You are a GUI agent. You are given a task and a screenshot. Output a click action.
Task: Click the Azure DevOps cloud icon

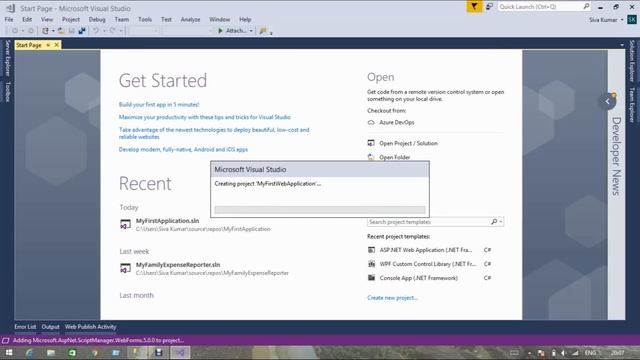[x=371, y=122]
